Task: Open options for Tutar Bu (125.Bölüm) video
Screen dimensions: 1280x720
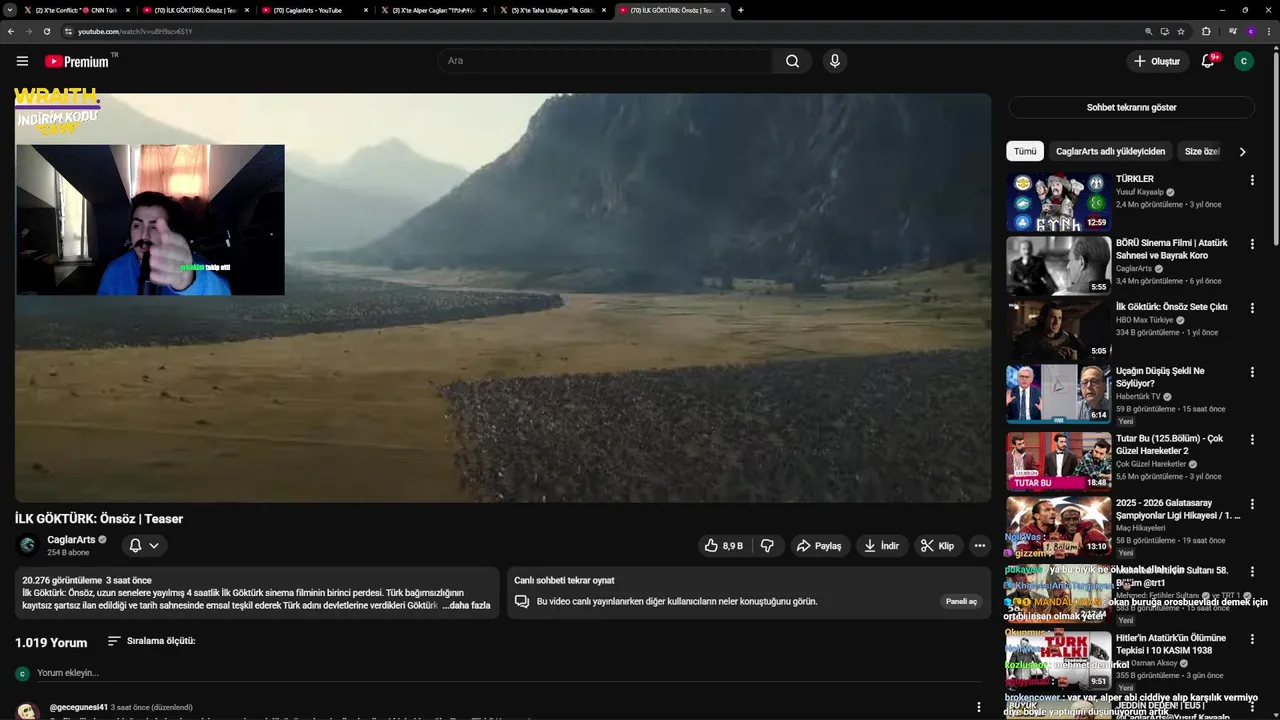Action: tap(1252, 440)
